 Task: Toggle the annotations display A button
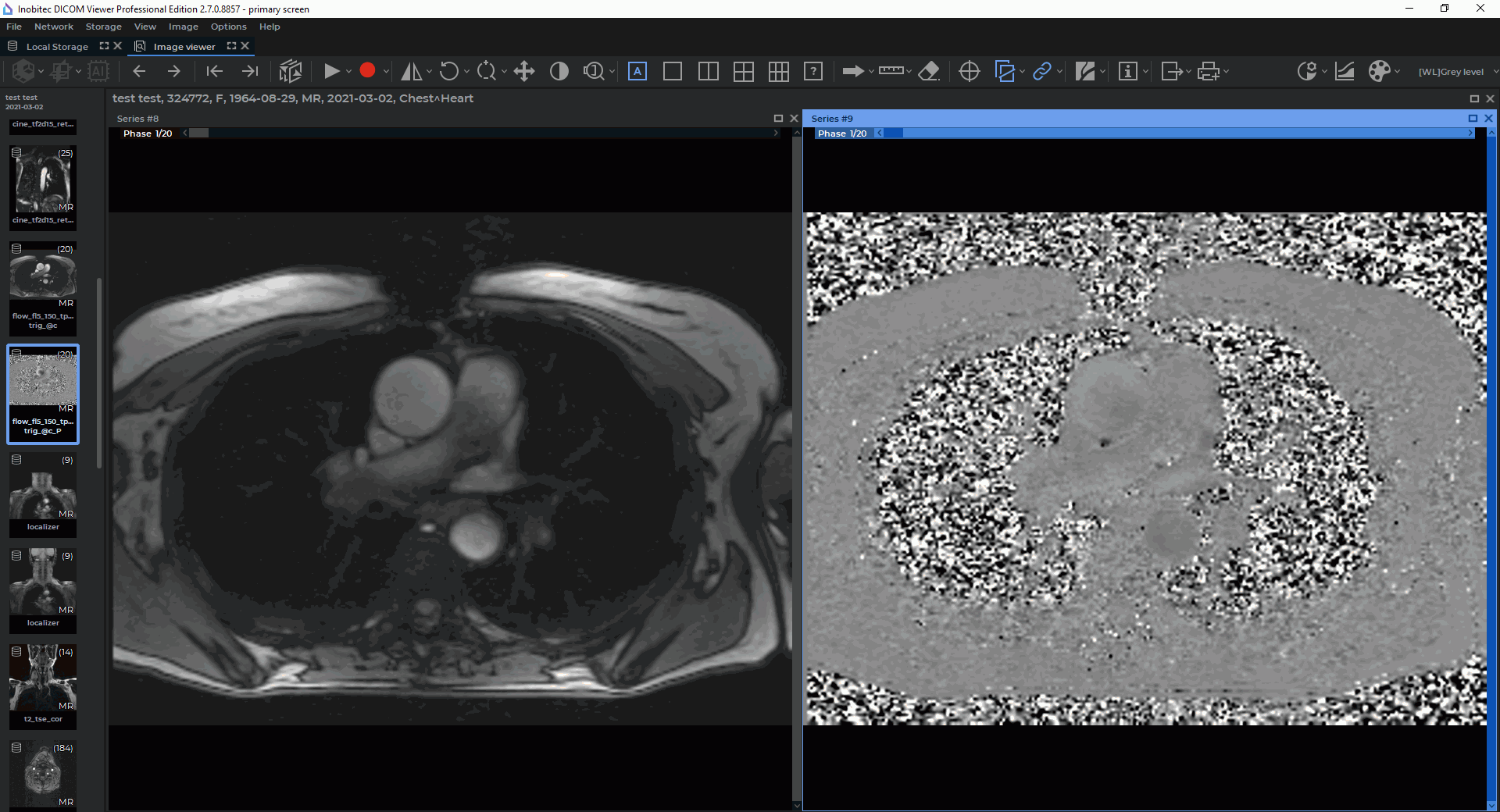tap(637, 71)
